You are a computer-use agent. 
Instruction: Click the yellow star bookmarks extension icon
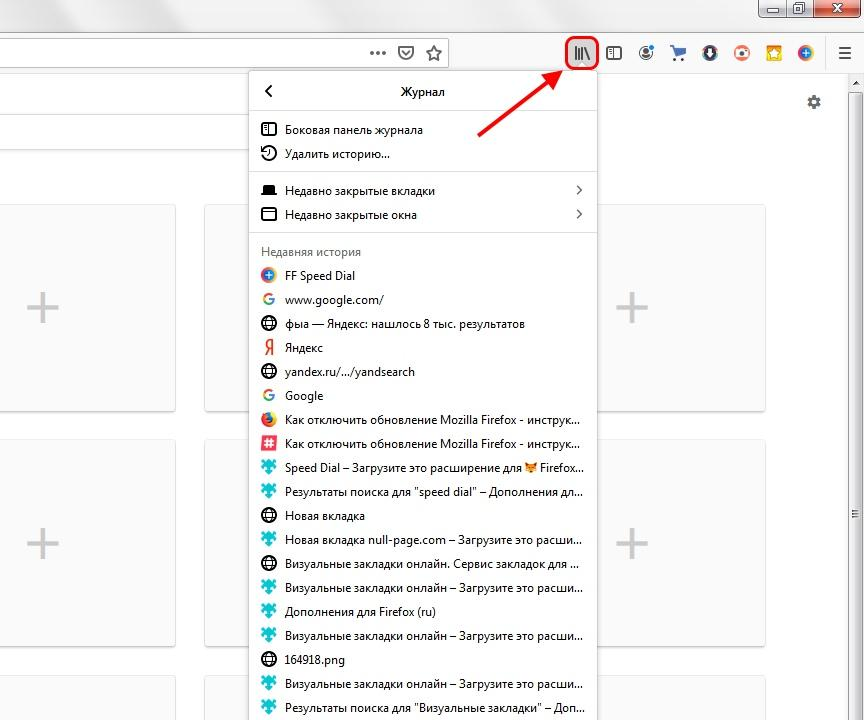(x=774, y=53)
